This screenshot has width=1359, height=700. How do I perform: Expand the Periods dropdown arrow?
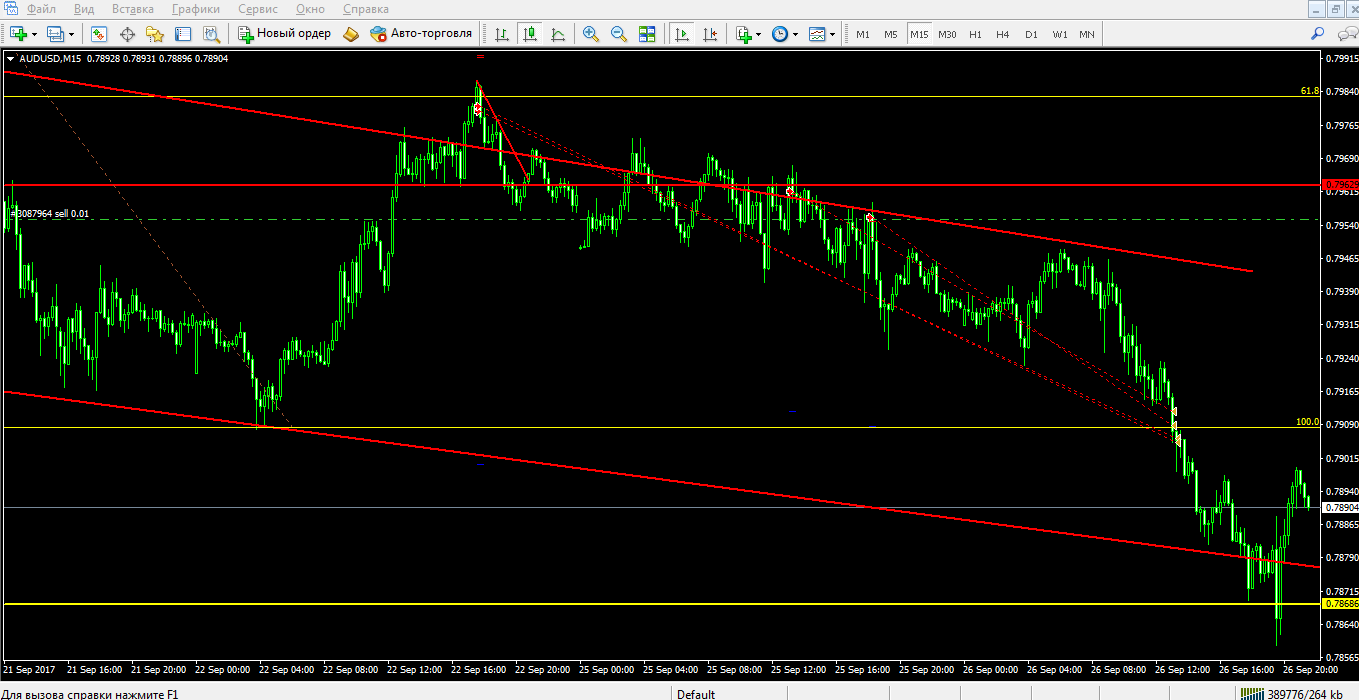click(x=796, y=34)
